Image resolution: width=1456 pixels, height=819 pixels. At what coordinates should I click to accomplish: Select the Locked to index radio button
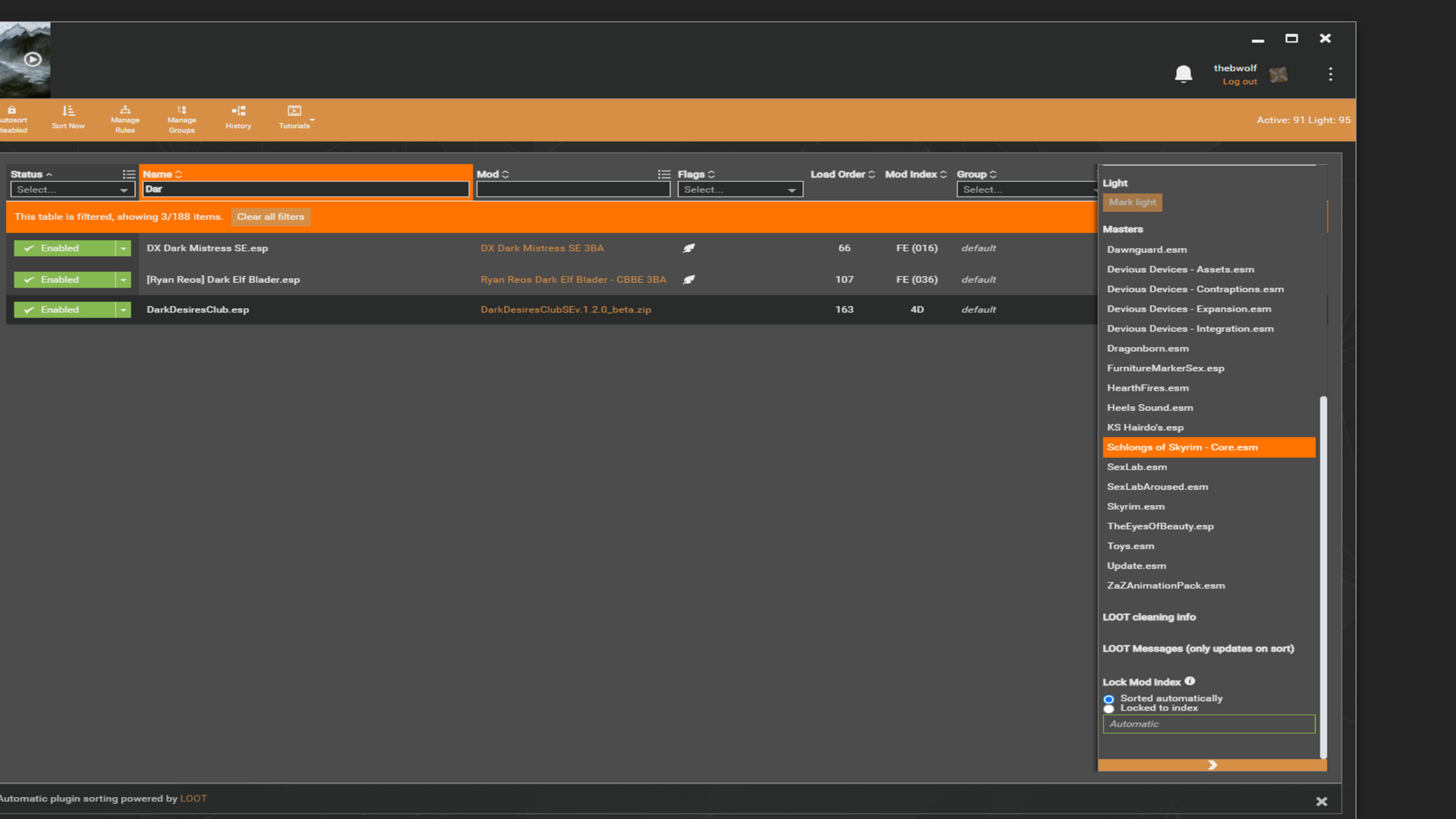pyautogui.click(x=1109, y=709)
